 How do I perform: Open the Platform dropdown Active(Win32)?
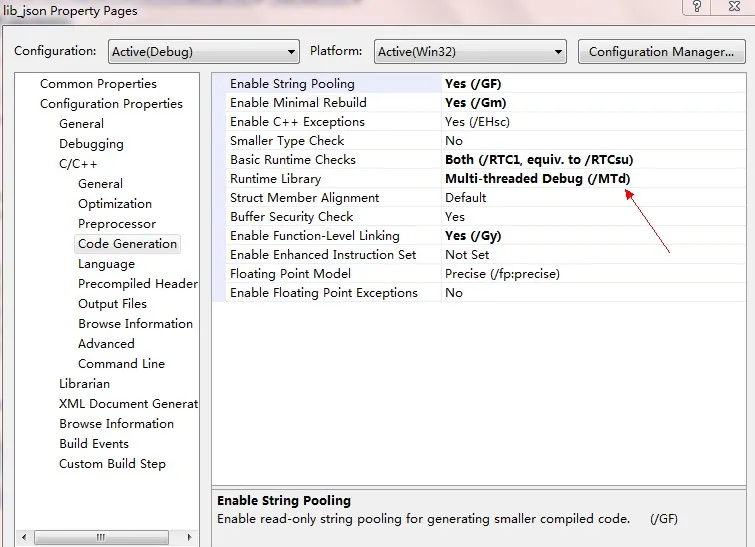point(470,52)
